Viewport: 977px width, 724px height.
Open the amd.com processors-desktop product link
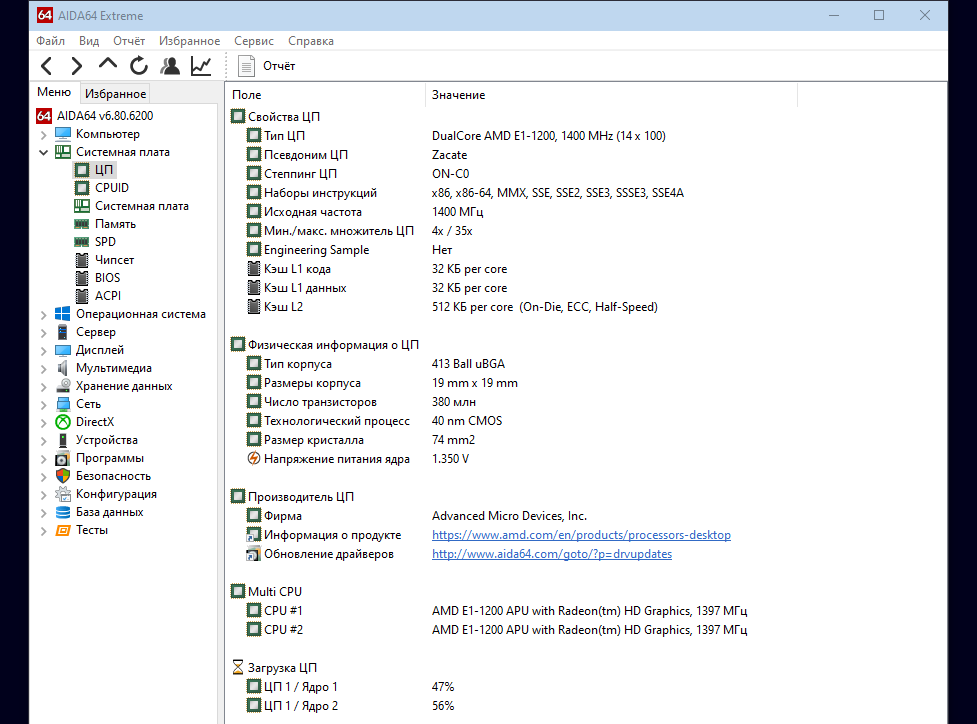pos(581,535)
